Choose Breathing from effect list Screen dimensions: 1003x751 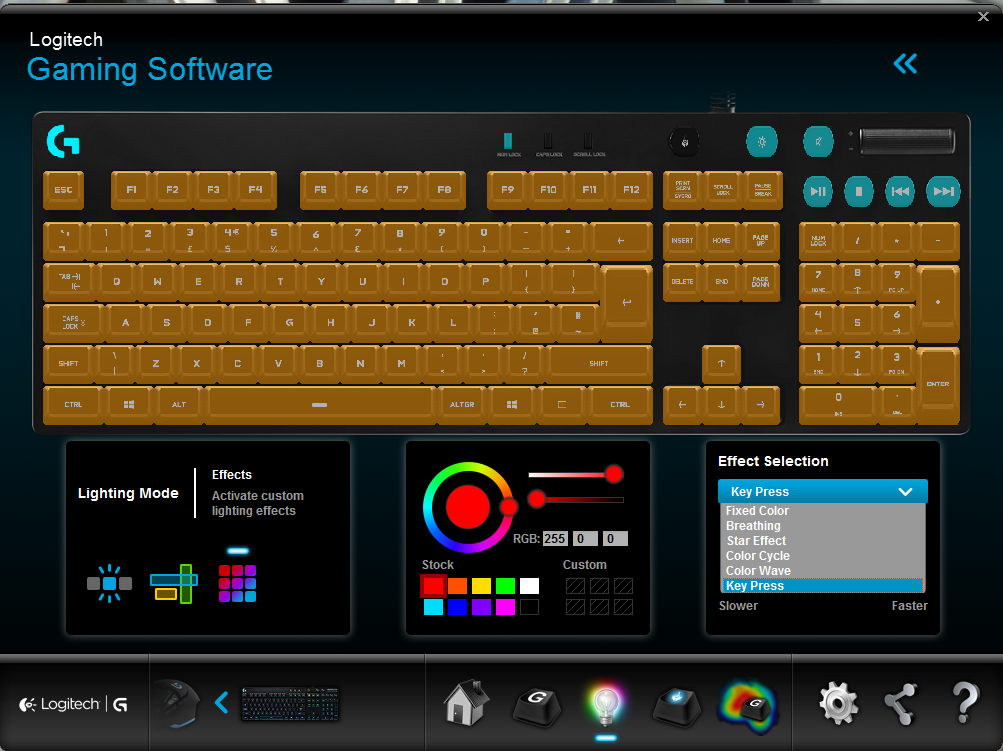(x=753, y=526)
